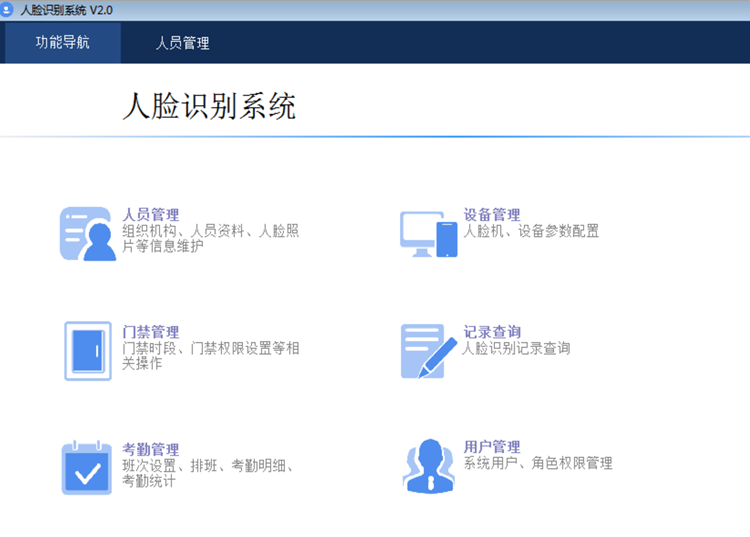The width and height of the screenshot is (750, 537).
Task: Open the 人员管理 tab in top navigation
Action: coord(182,43)
